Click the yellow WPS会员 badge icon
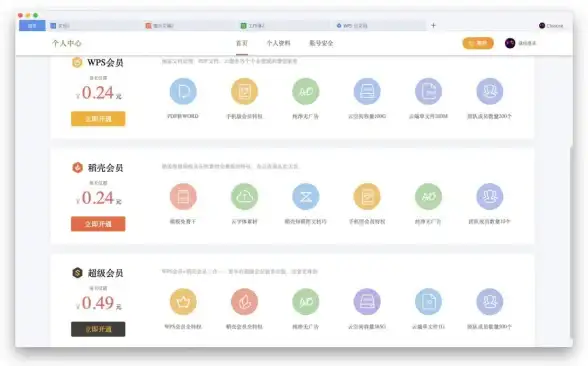This screenshot has width=588, height=366. coord(77,62)
